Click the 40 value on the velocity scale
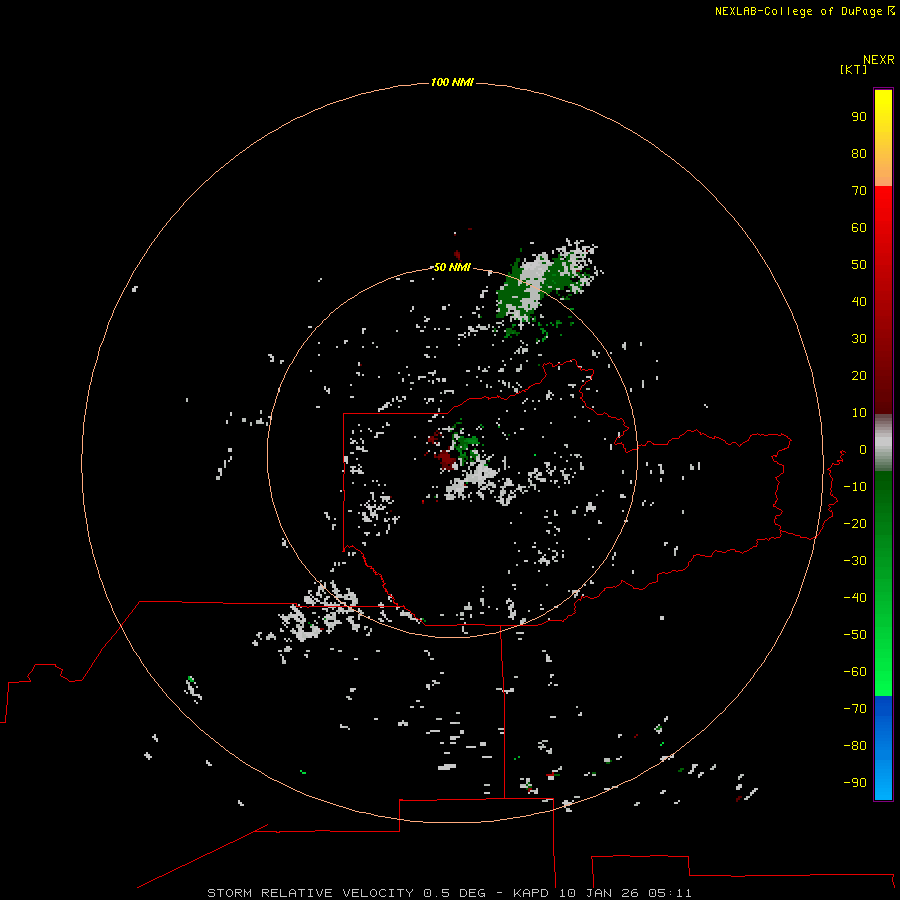This screenshot has width=900, height=900. click(x=859, y=302)
